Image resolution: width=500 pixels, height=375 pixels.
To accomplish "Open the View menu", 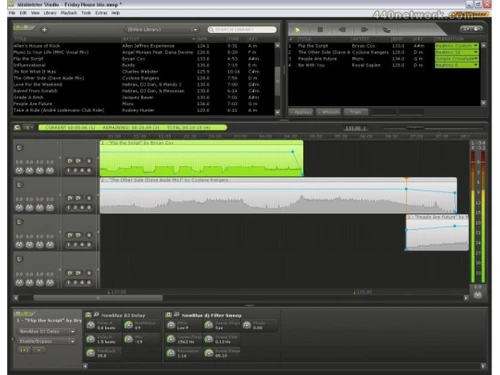I will [35, 13].
